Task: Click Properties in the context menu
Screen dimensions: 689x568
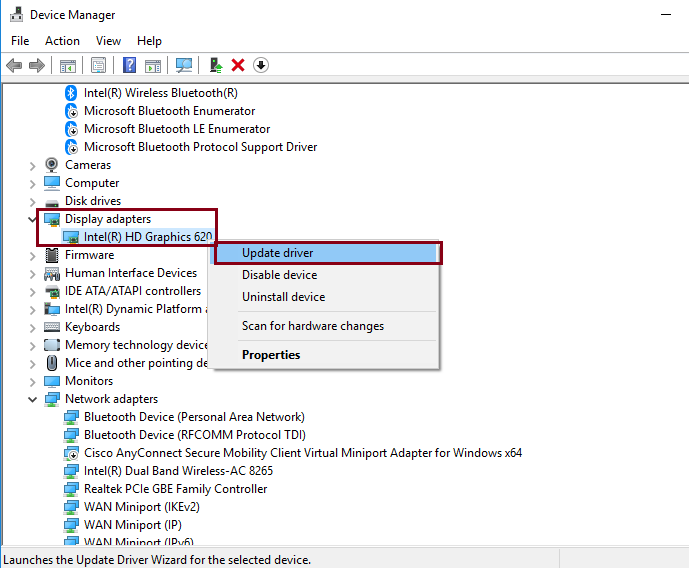Action: coord(270,355)
